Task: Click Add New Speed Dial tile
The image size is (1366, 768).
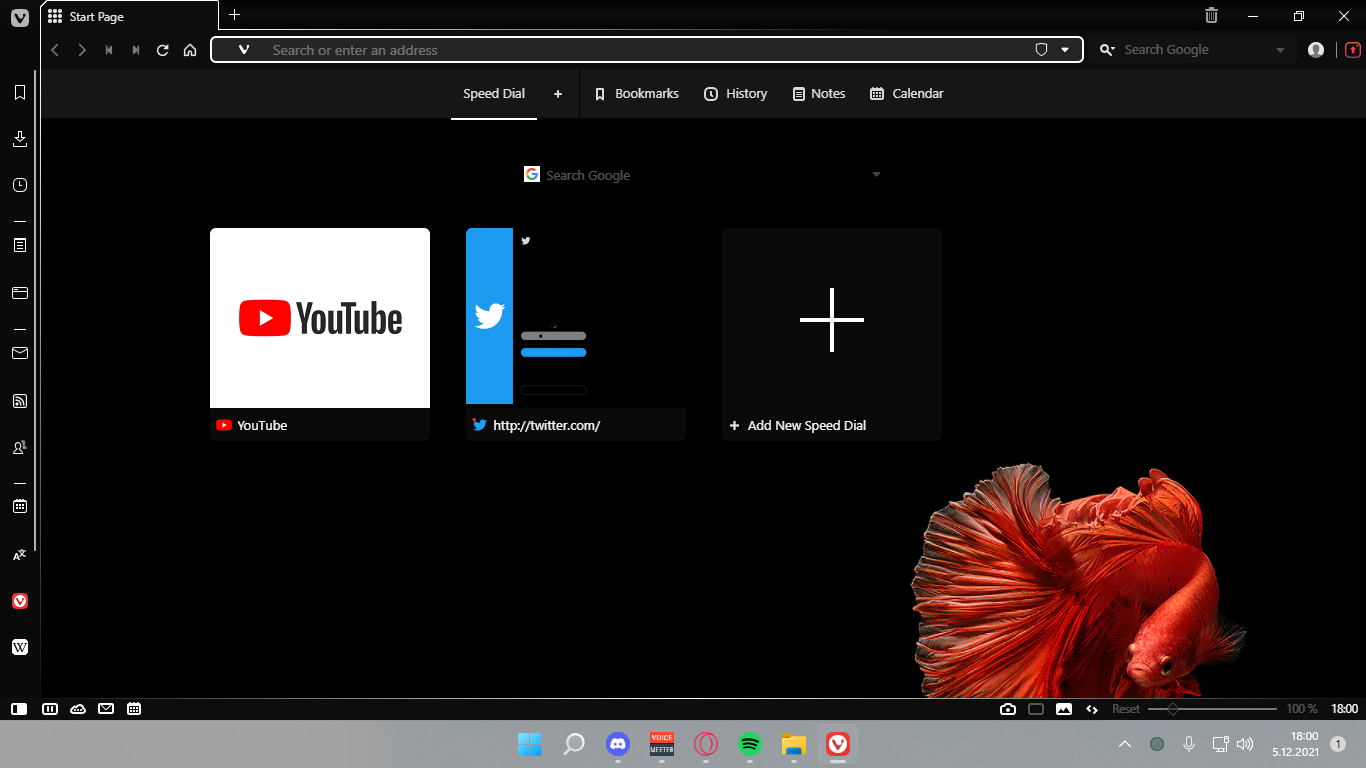Action: point(832,334)
